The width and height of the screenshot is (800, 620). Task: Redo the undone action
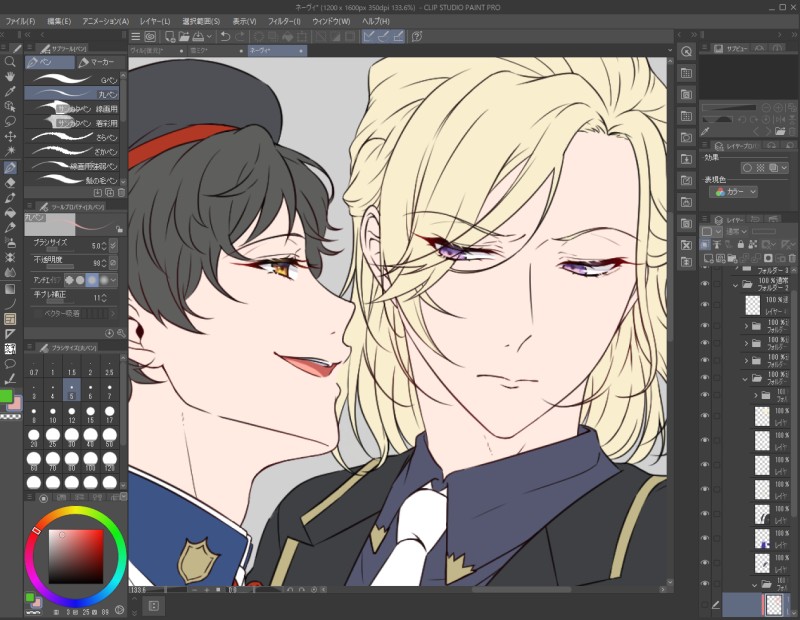240,36
